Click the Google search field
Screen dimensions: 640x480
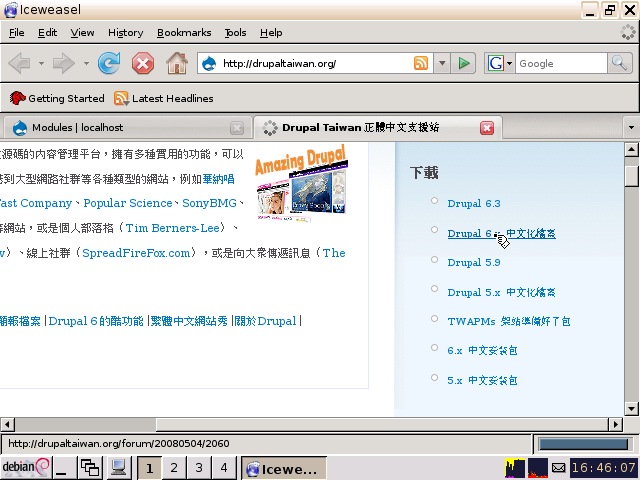[x=561, y=63]
